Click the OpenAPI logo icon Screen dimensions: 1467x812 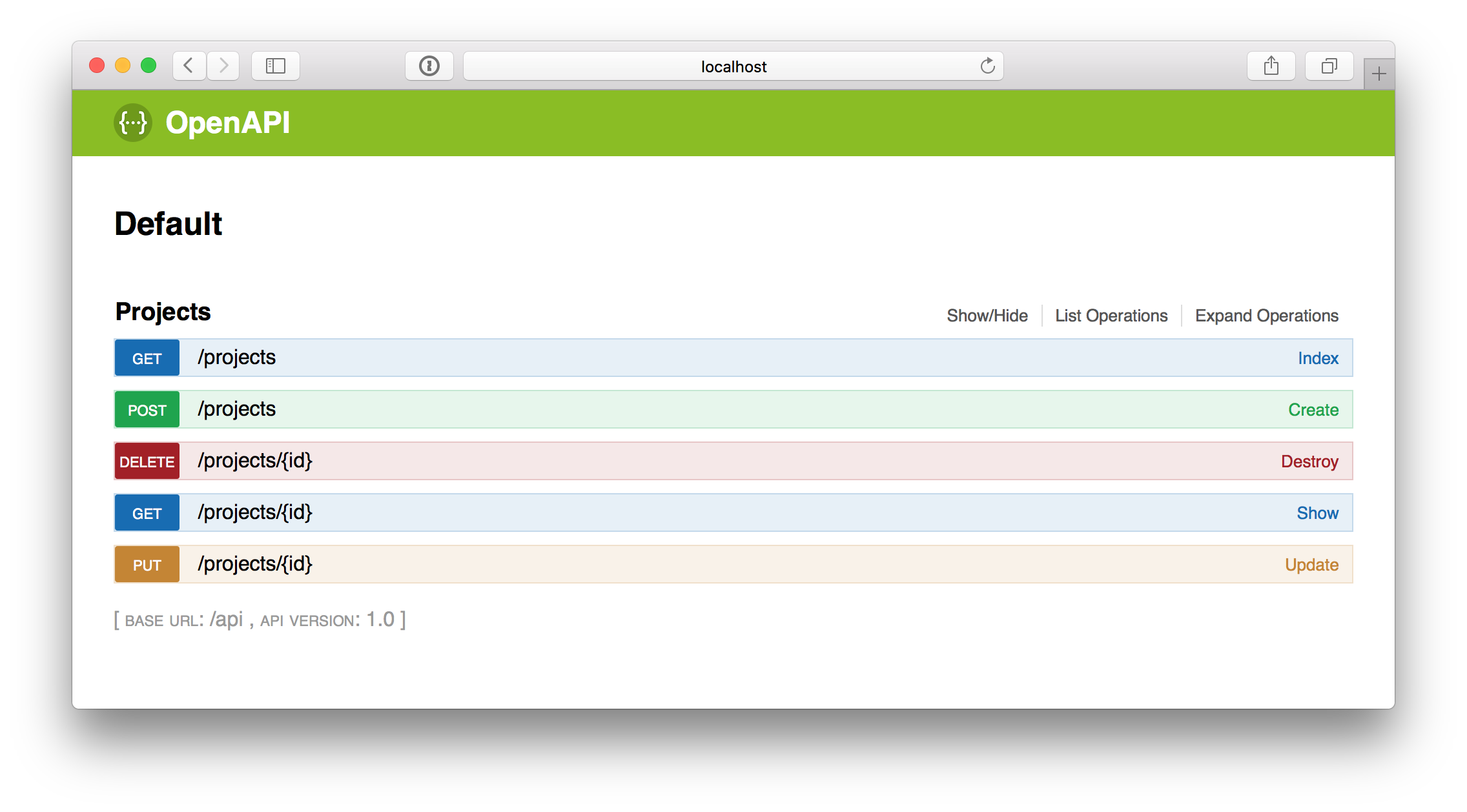[x=134, y=122]
